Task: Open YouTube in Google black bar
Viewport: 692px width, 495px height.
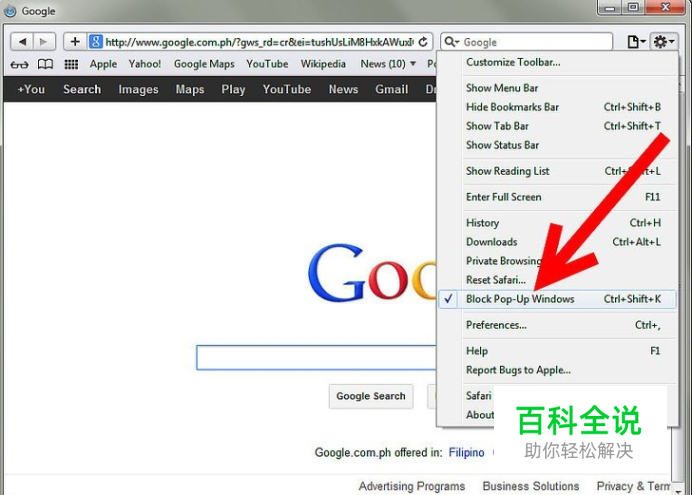Action: 287,89
